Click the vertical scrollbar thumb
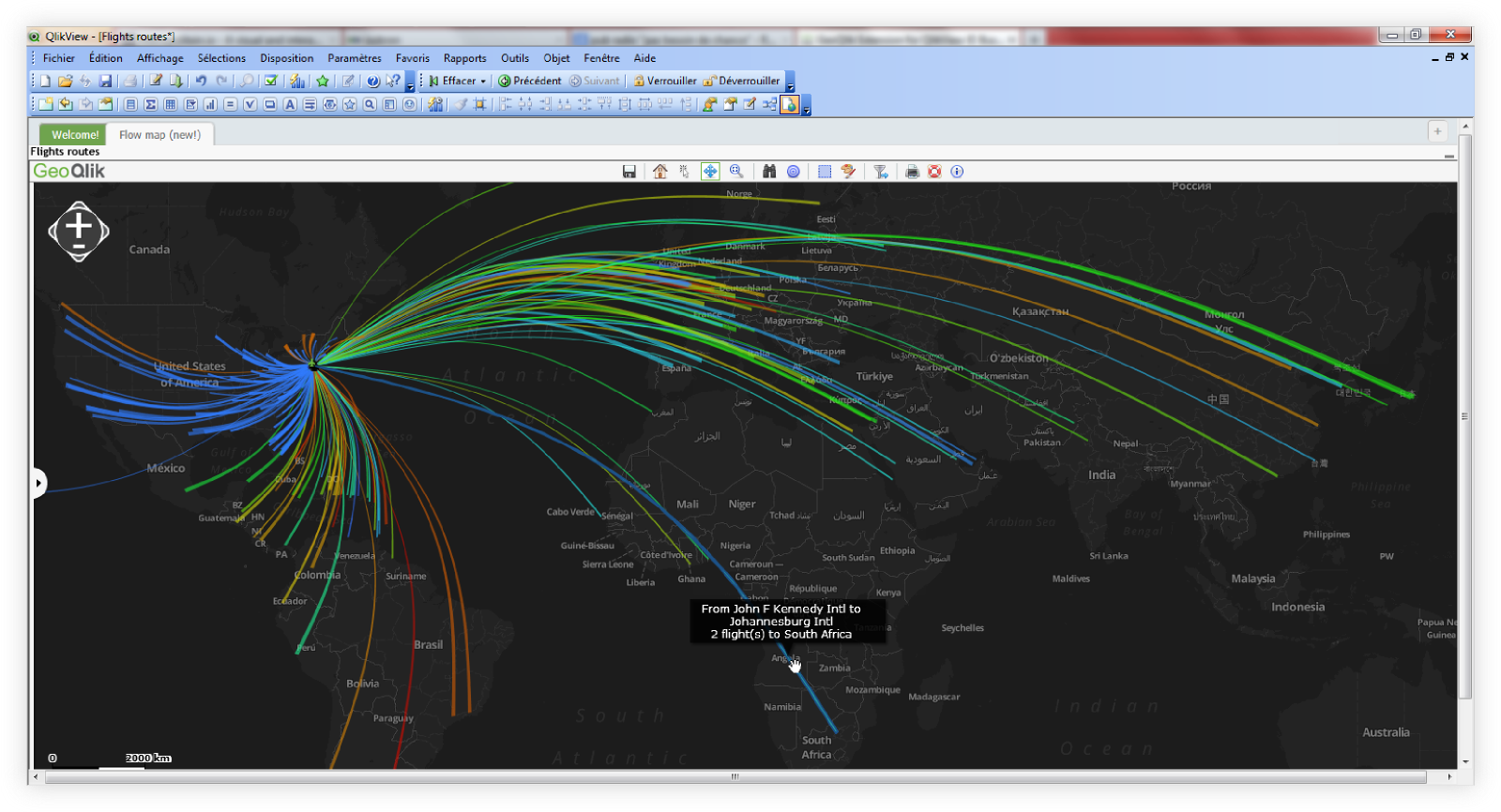 (x=1465, y=416)
